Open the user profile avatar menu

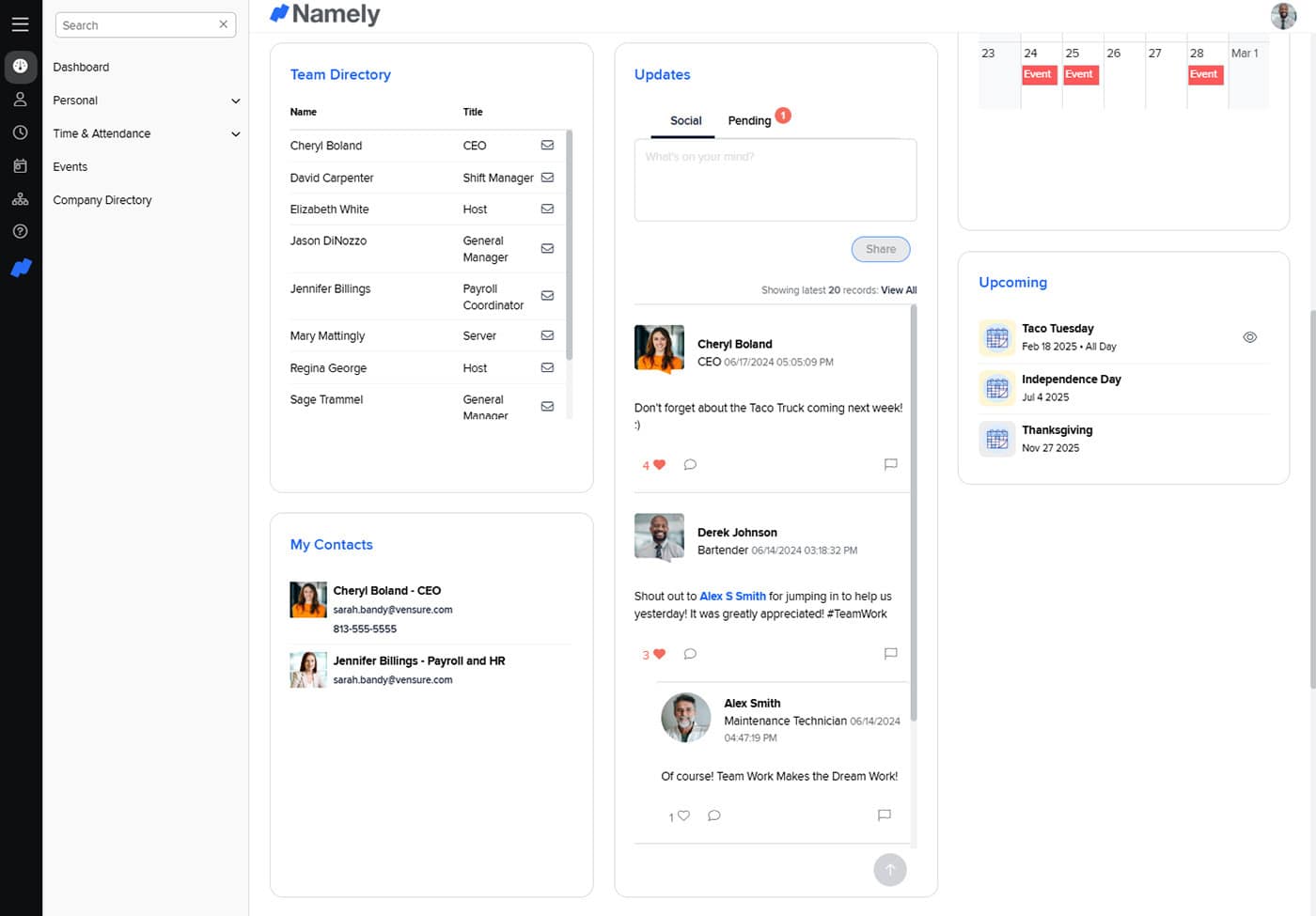click(x=1283, y=16)
